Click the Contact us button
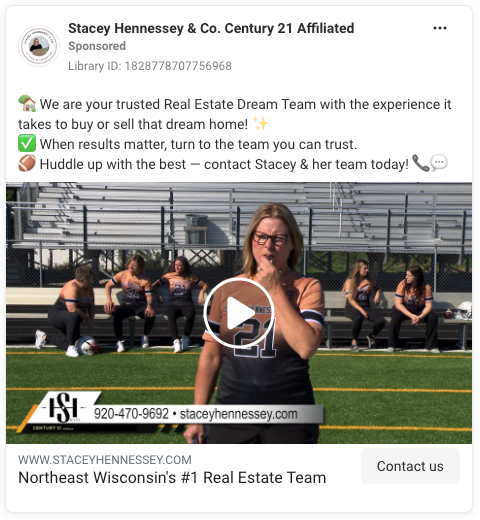480x520 pixels. tap(410, 466)
